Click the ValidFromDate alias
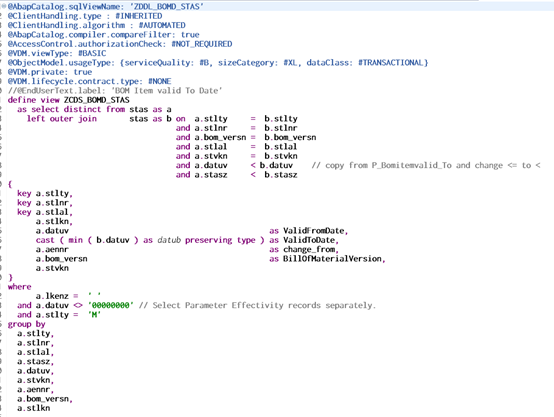 tap(313, 231)
